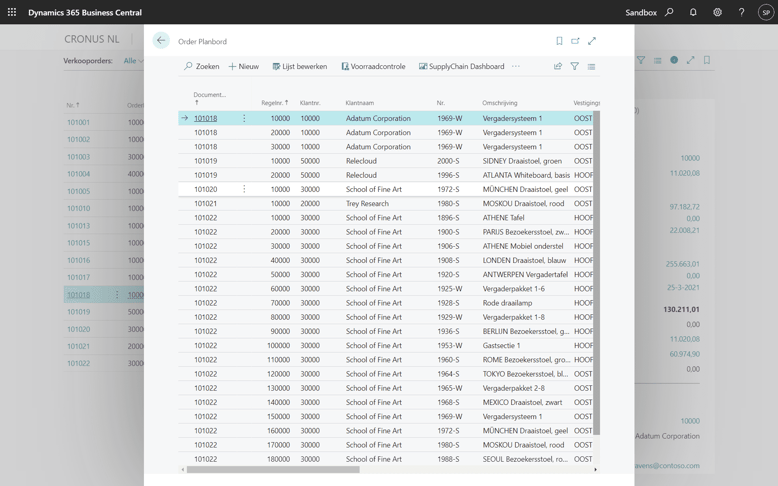This screenshot has height=486, width=778.
Task: Click CRONUS NL company name
Action: [x=92, y=39]
